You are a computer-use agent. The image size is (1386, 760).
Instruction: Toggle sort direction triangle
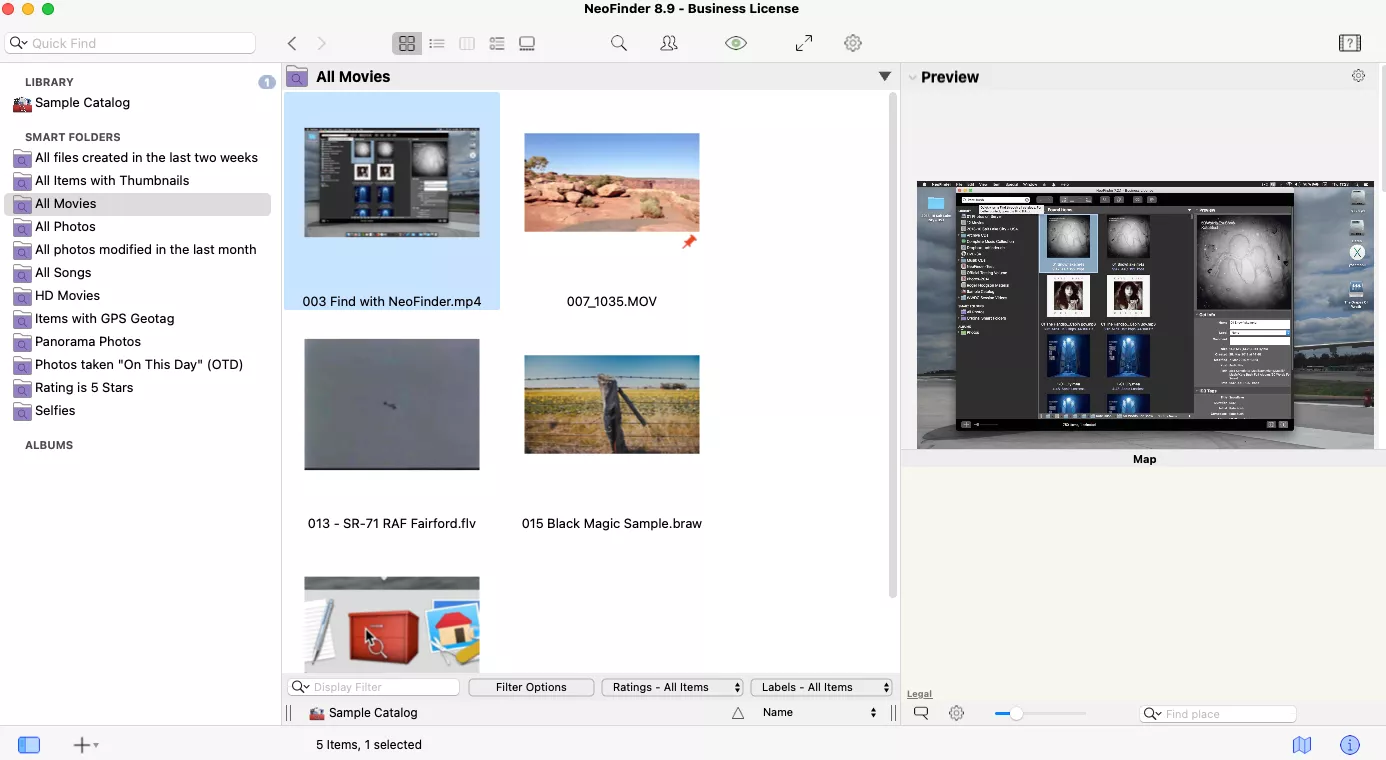click(x=738, y=713)
